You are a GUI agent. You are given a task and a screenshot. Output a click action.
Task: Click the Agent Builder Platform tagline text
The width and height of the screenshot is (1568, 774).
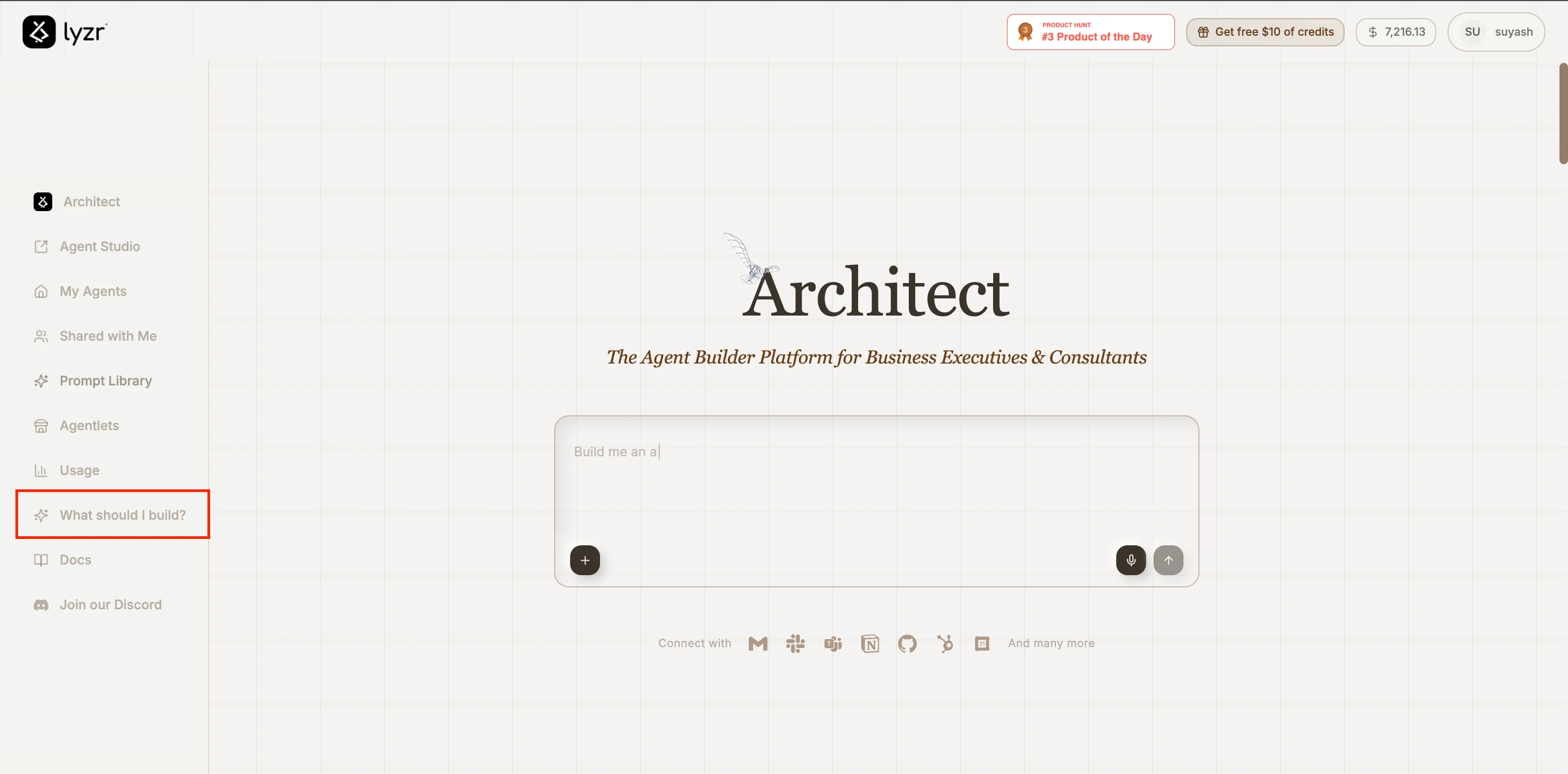coord(876,357)
